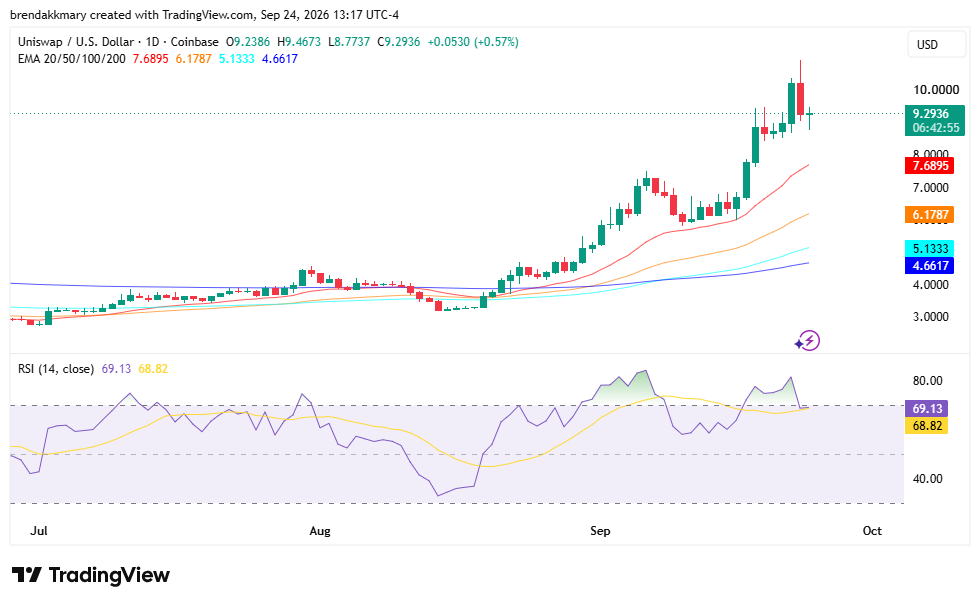
Task: Click the purple 69.13 RSI value tag
Action: click(927, 408)
